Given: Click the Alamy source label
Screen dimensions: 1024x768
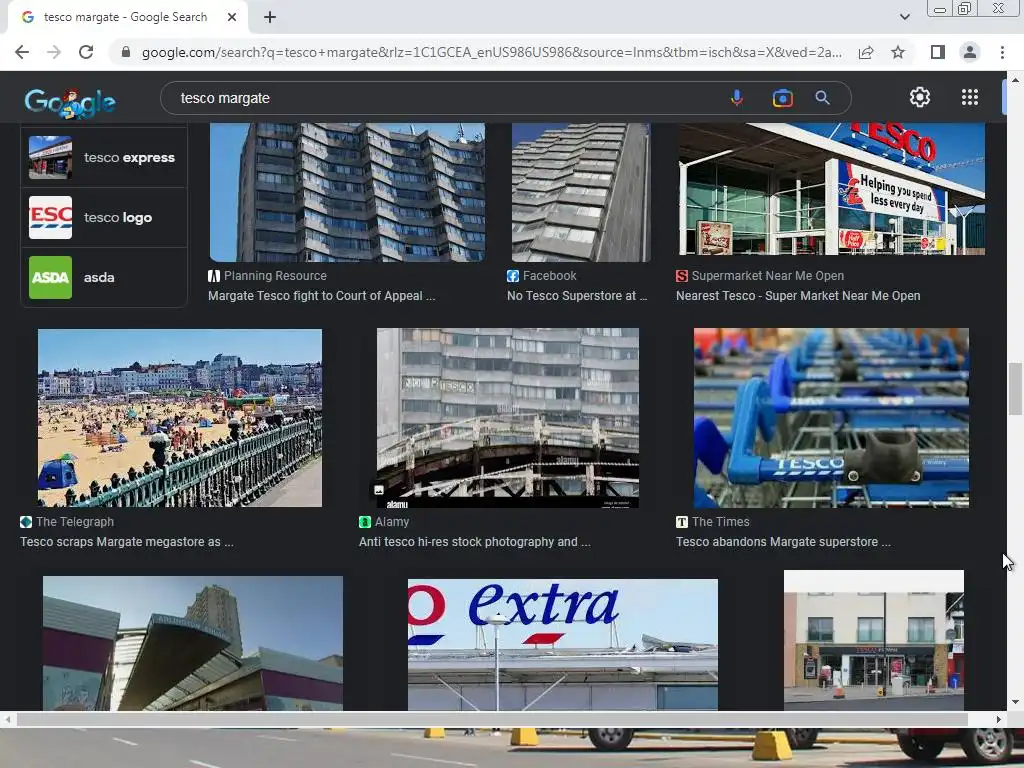Looking at the screenshot, I should click(x=392, y=522).
